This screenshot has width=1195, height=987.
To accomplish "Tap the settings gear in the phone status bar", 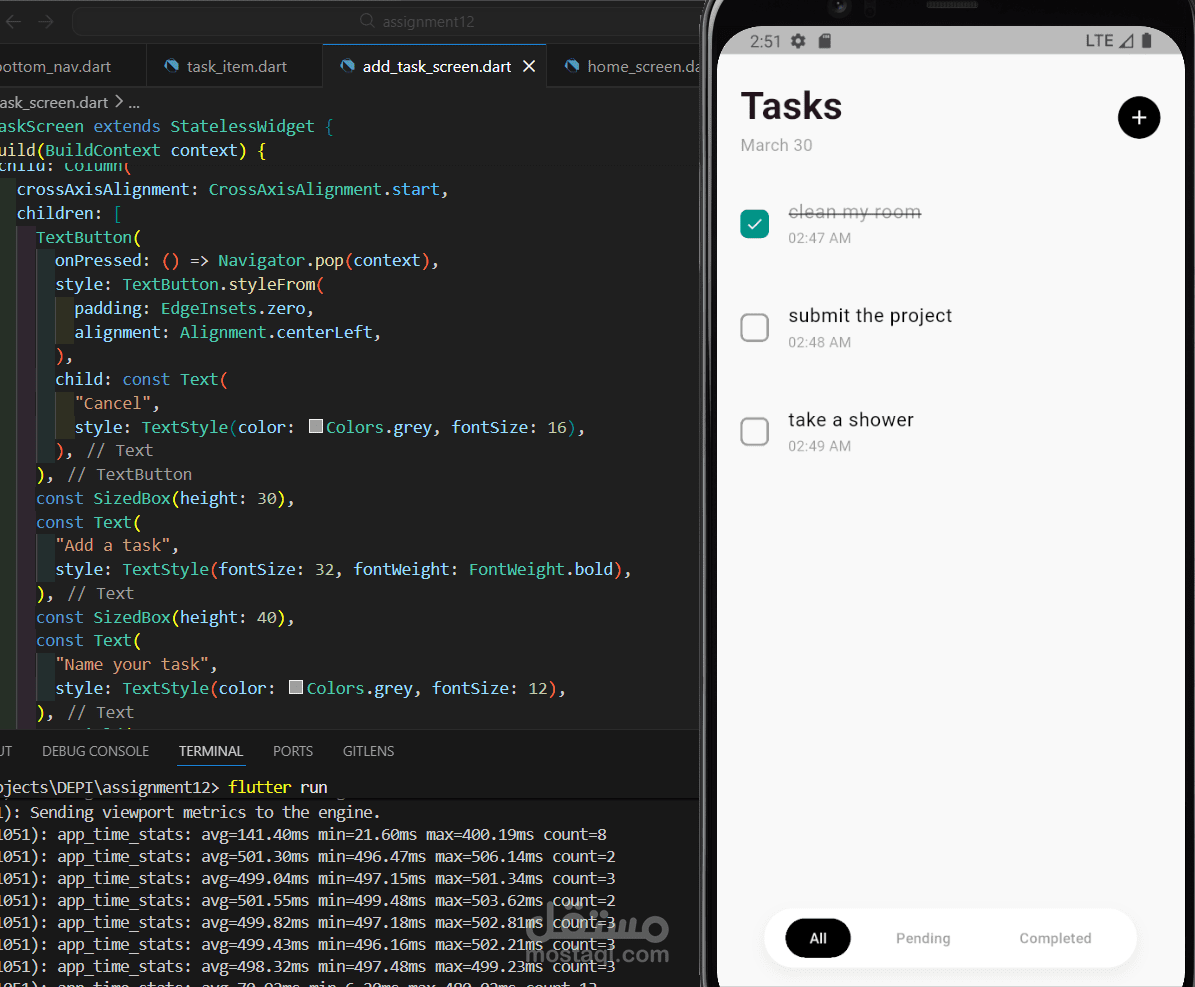I will 796,41.
